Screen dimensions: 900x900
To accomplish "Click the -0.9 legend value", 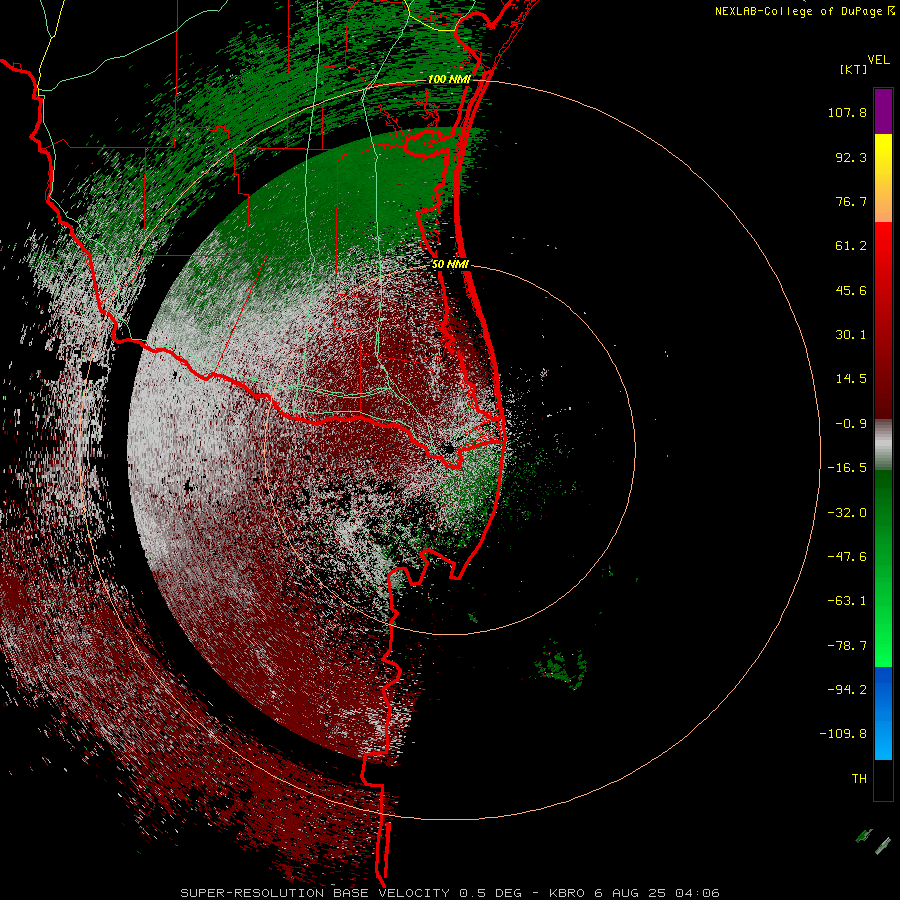I will 851,424.
